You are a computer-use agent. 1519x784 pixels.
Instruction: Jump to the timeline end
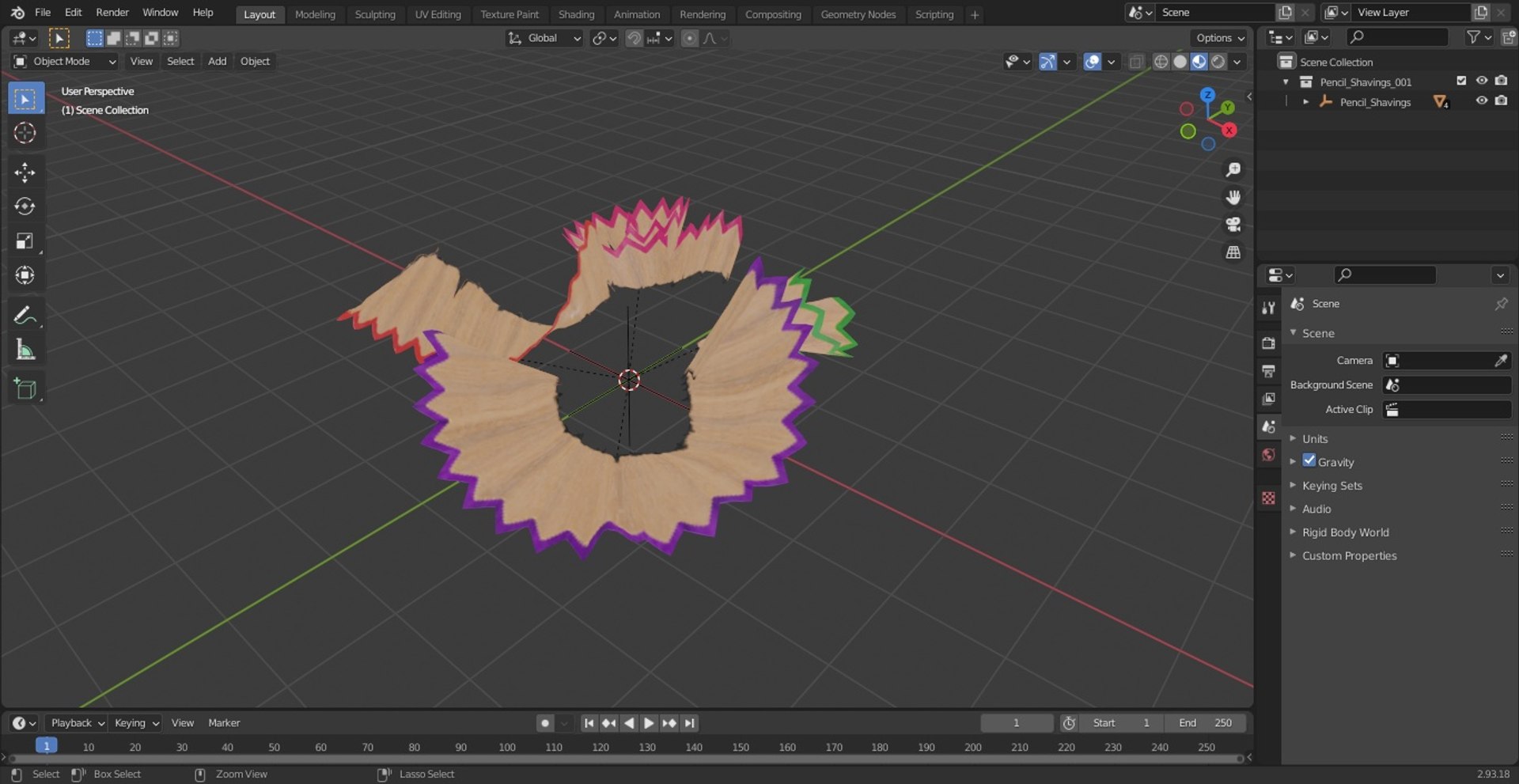pos(690,723)
